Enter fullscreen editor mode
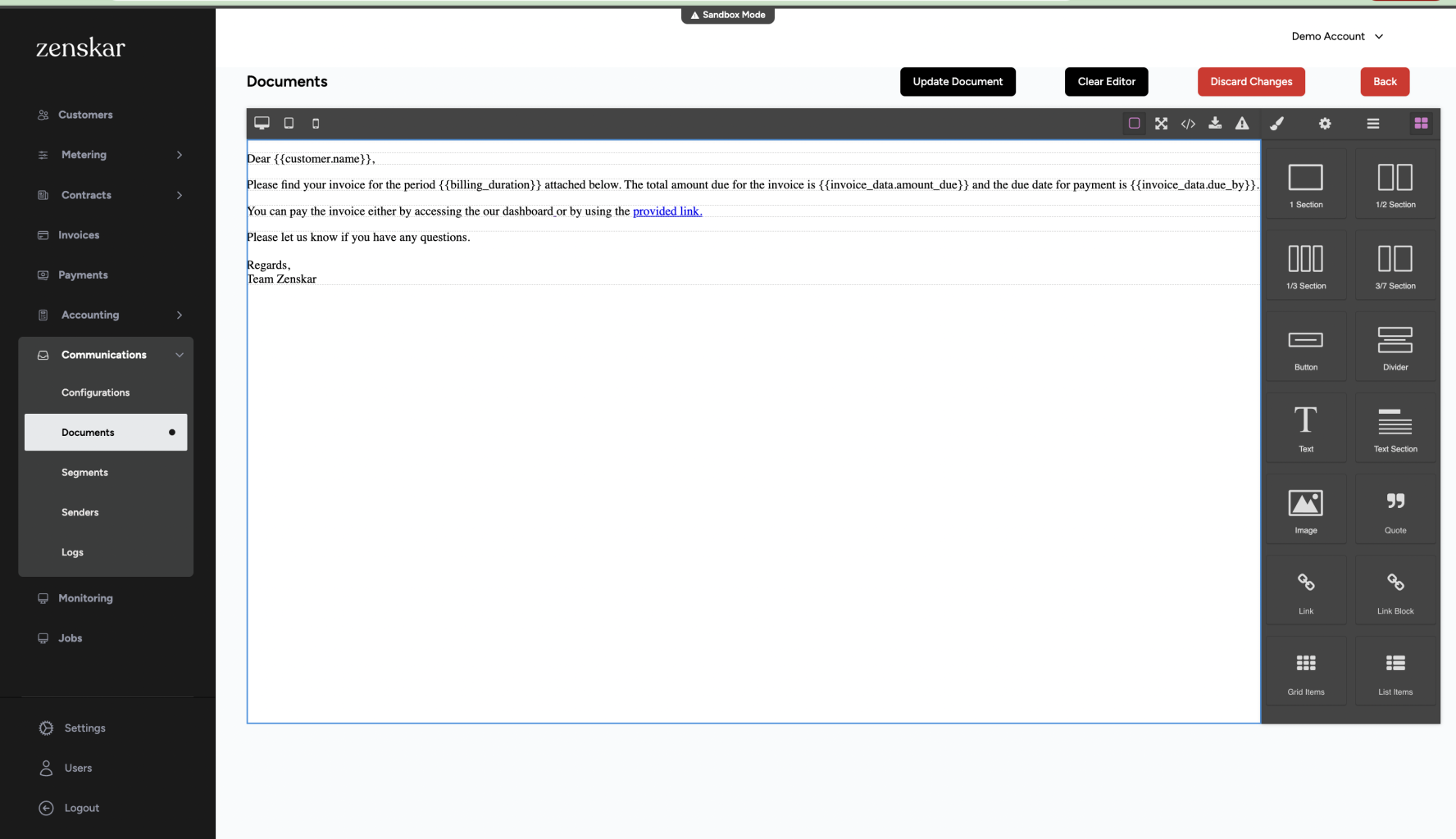 coord(1162,124)
